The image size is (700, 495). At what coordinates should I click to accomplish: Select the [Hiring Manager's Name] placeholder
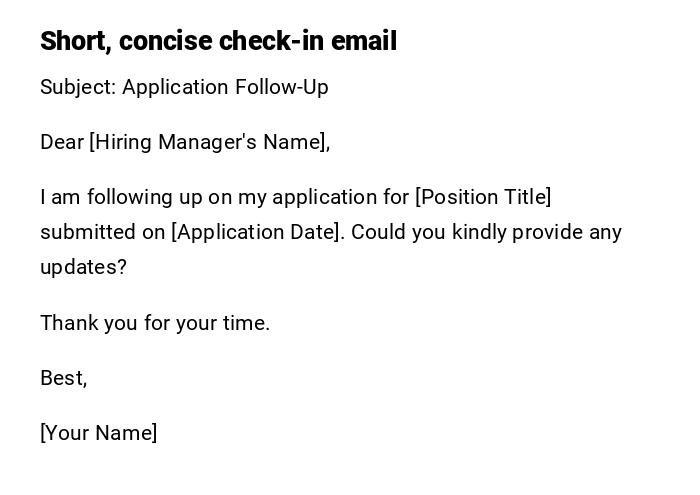[x=210, y=142]
